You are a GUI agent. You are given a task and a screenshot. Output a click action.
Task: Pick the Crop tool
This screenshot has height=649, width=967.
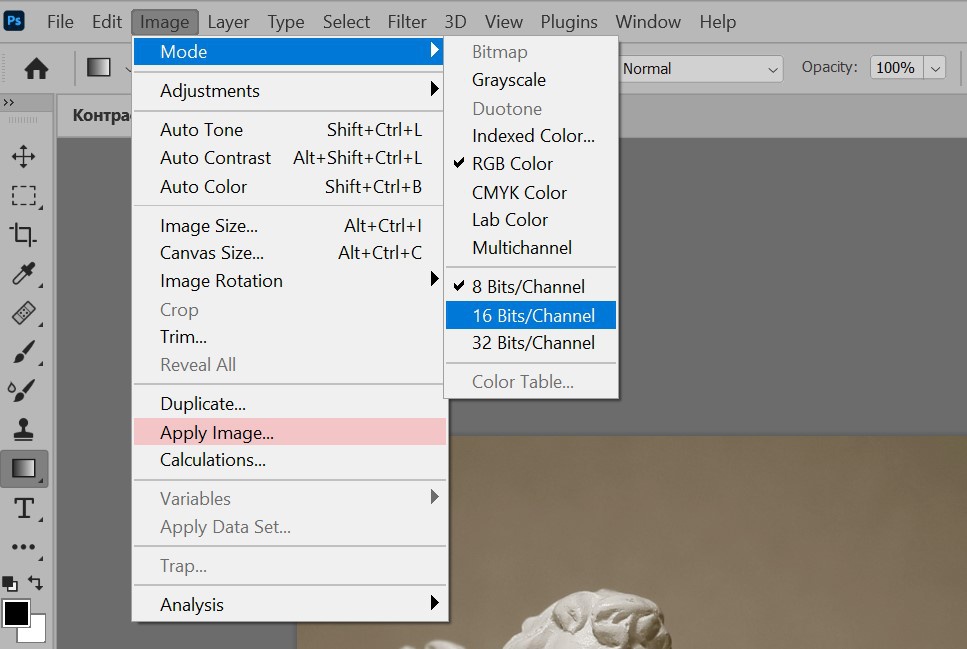tap(23, 234)
